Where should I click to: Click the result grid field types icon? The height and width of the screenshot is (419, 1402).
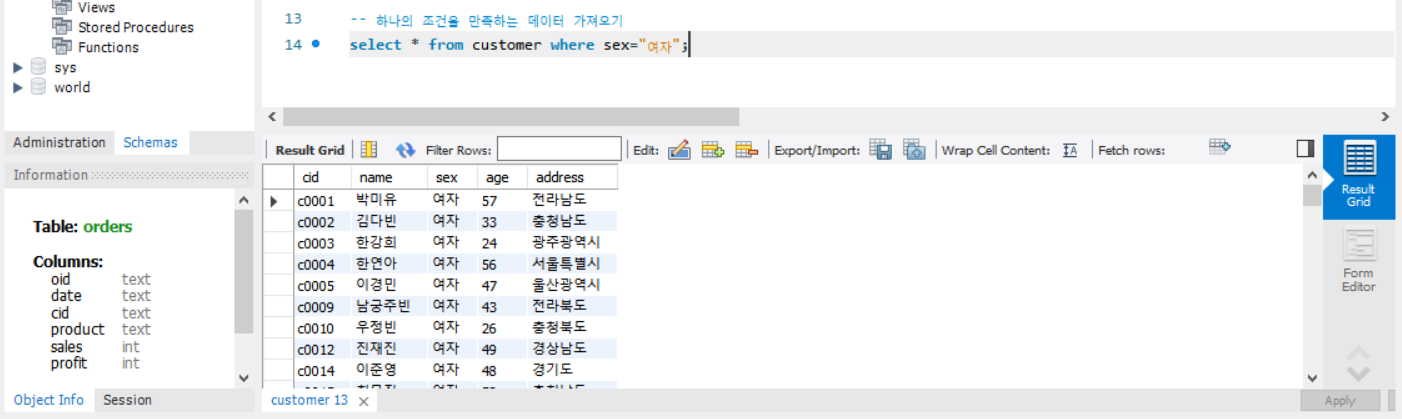(369, 150)
